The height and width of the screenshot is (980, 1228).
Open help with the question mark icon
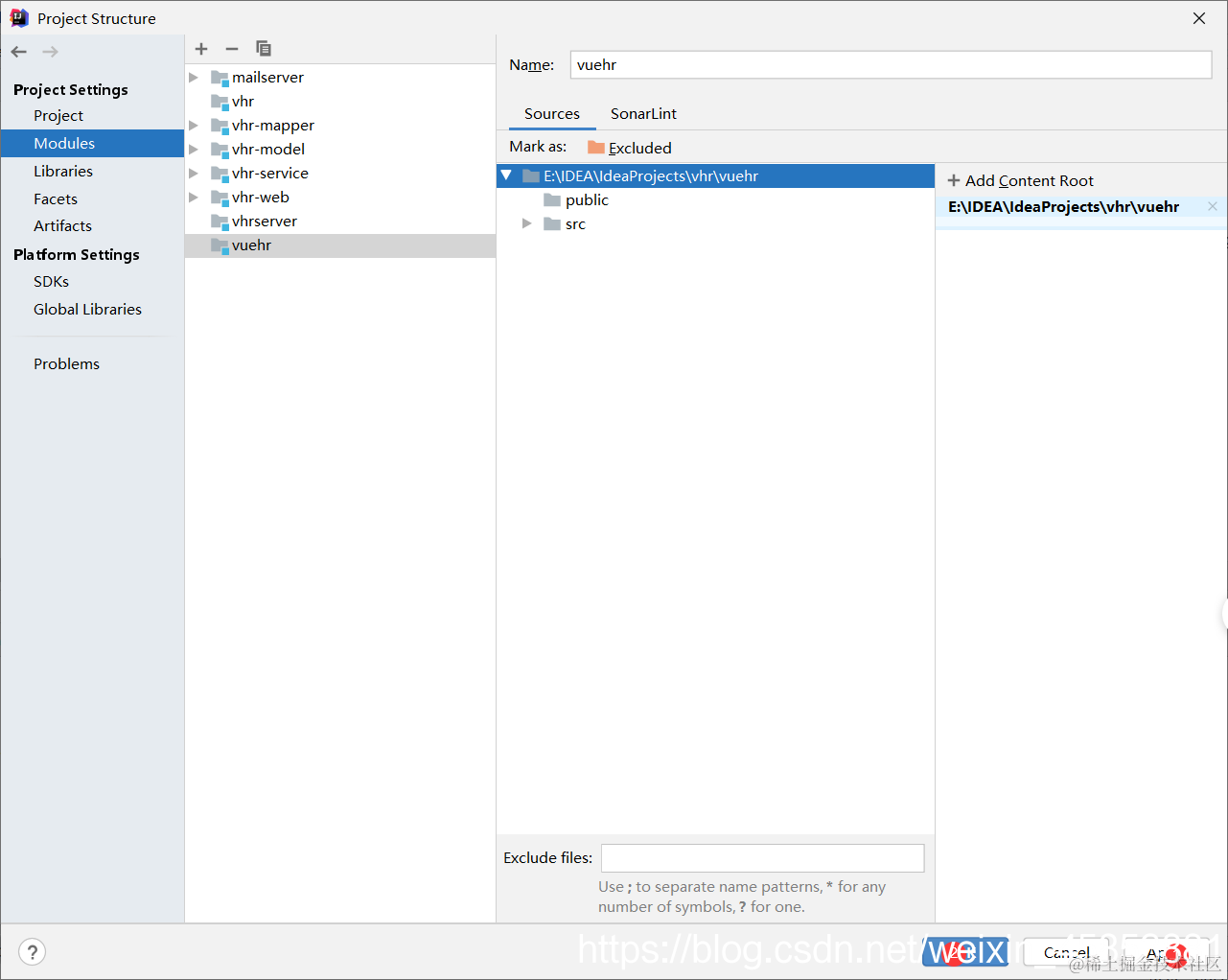click(x=33, y=951)
